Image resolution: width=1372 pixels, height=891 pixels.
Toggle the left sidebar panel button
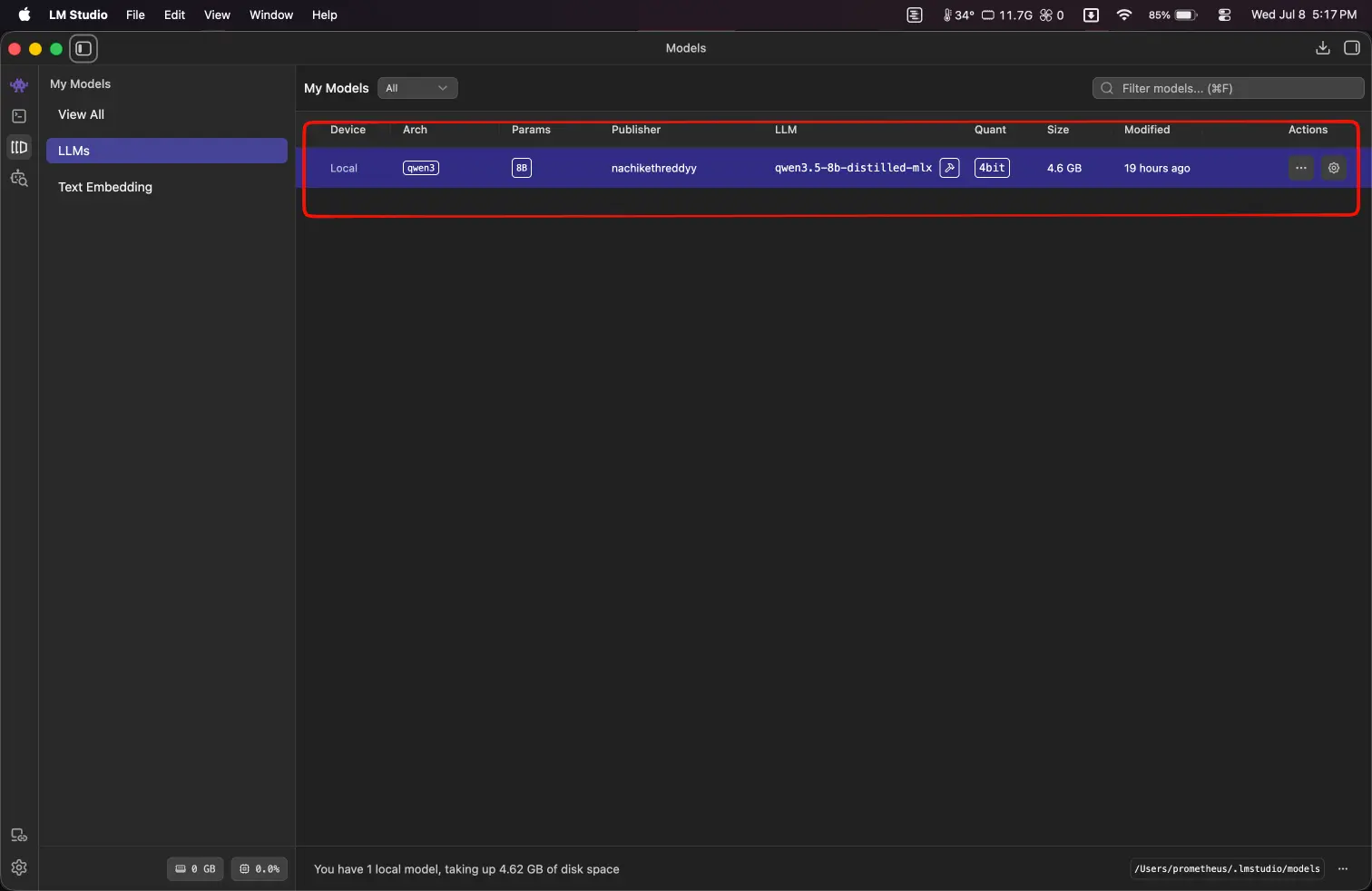click(83, 48)
